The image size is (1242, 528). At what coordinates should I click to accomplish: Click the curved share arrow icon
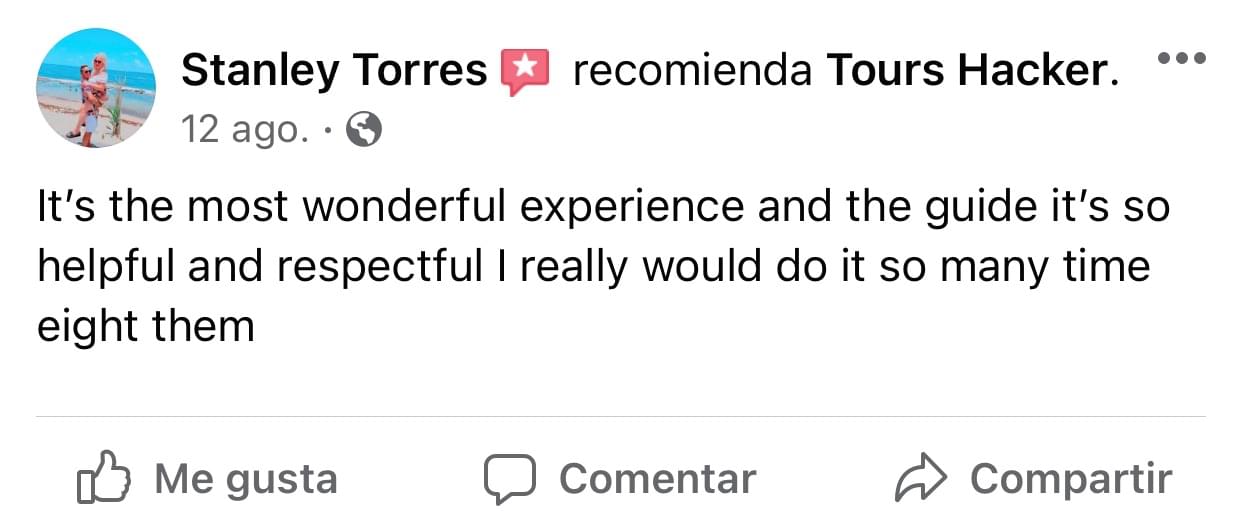tap(918, 479)
